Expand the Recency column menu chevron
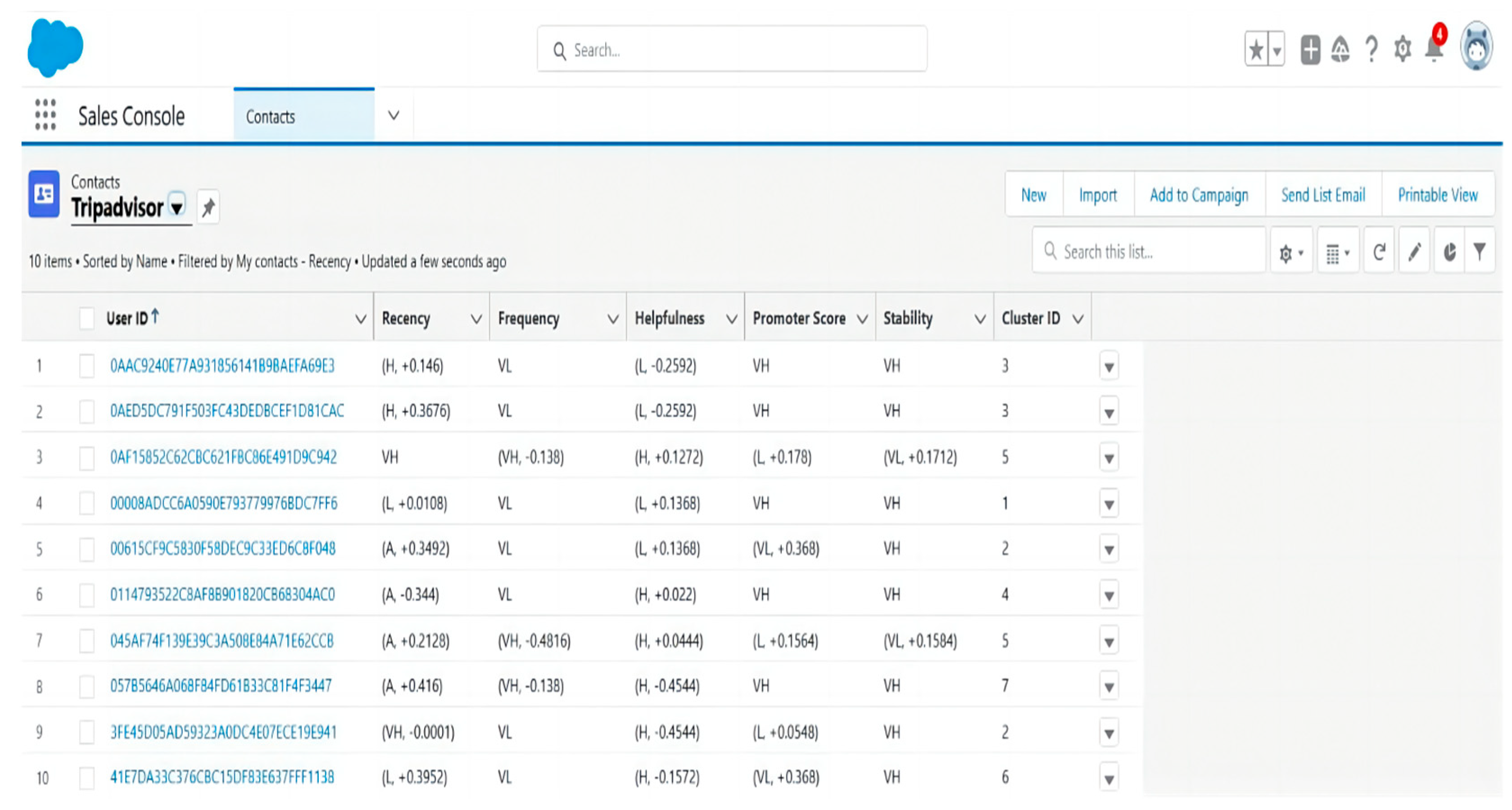This screenshot has height=810, width=1512. [x=476, y=319]
